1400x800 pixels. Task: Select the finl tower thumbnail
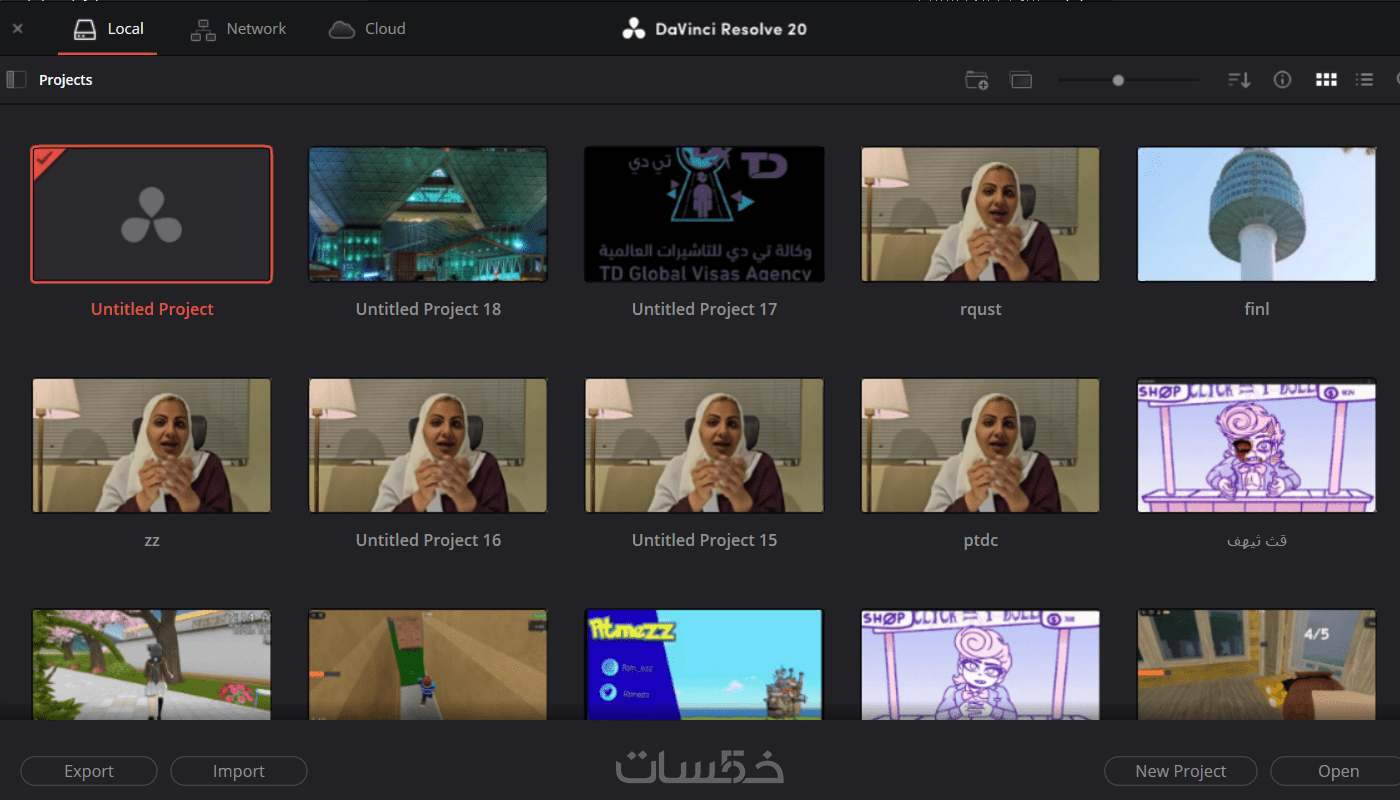coord(1257,214)
